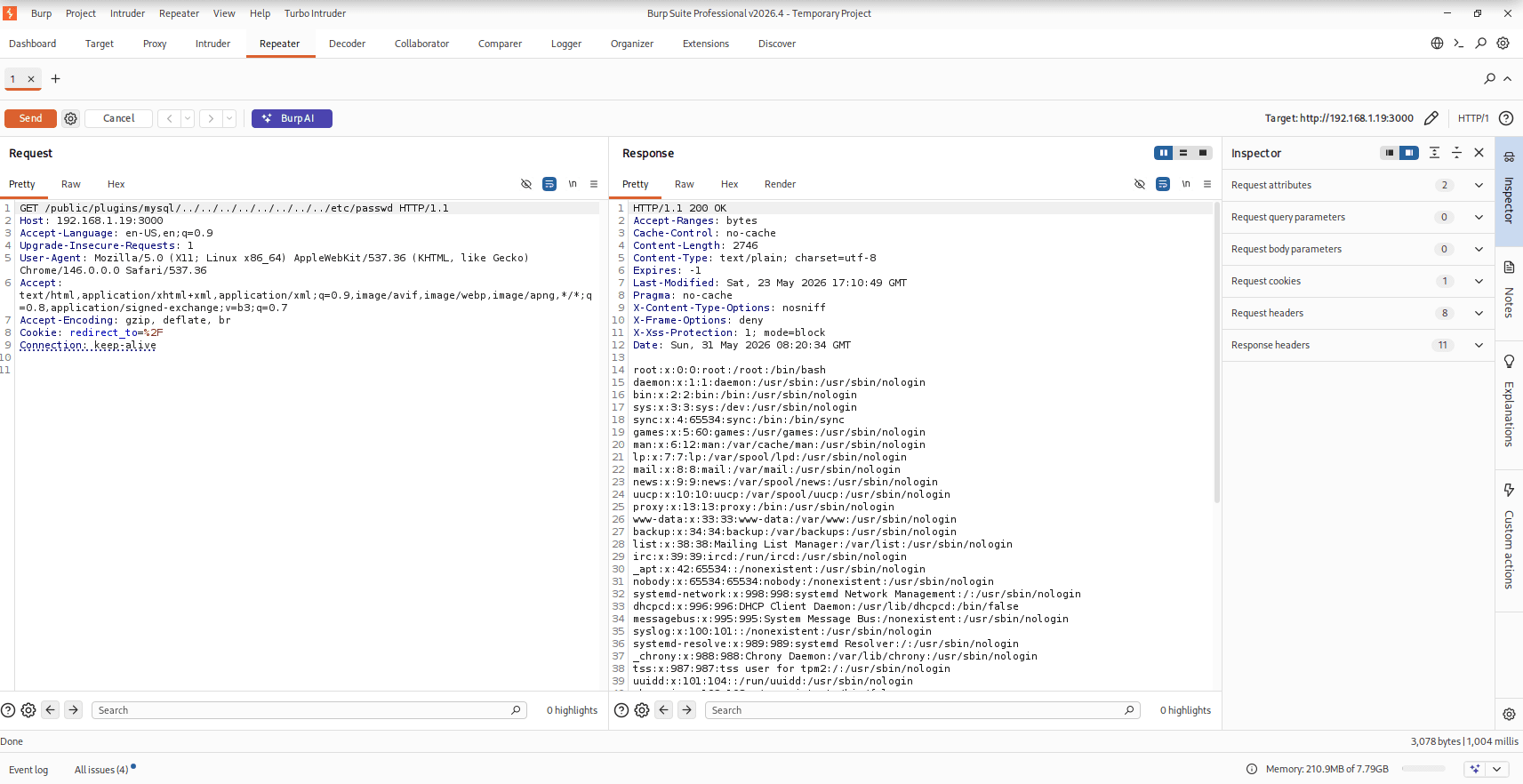Go forward to next request in history
1523x784 pixels.
(x=211, y=118)
